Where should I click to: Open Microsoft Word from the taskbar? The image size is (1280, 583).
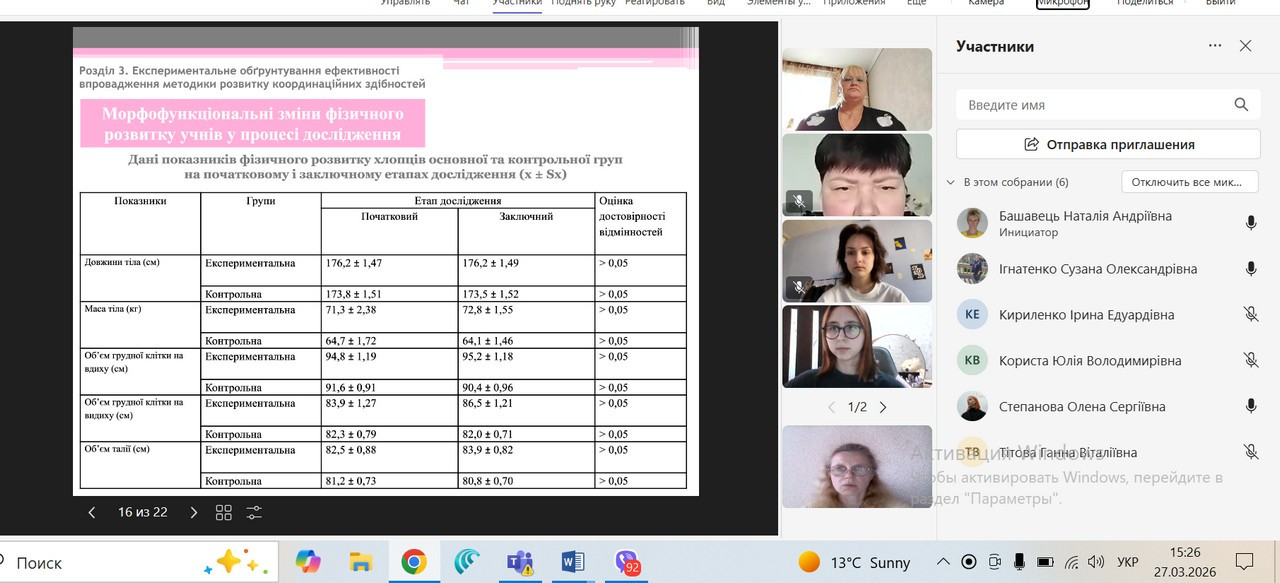(573, 562)
